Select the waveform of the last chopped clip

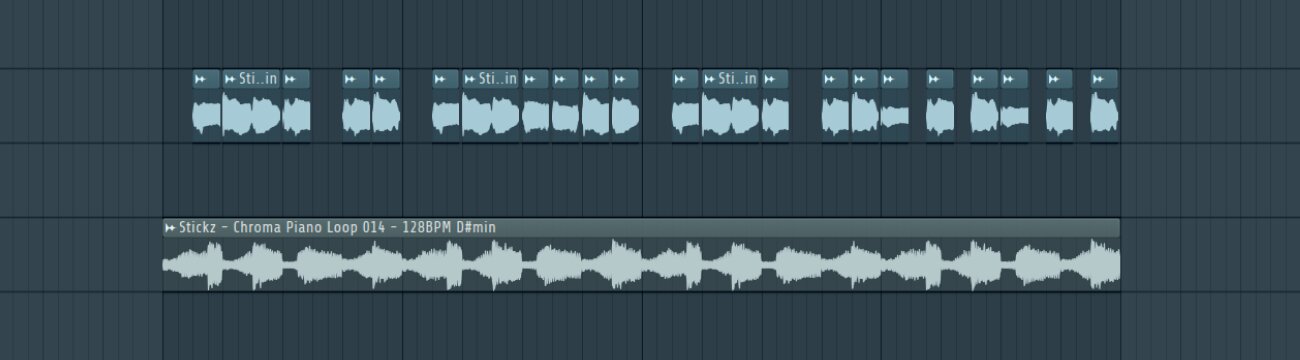point(1104,115)
